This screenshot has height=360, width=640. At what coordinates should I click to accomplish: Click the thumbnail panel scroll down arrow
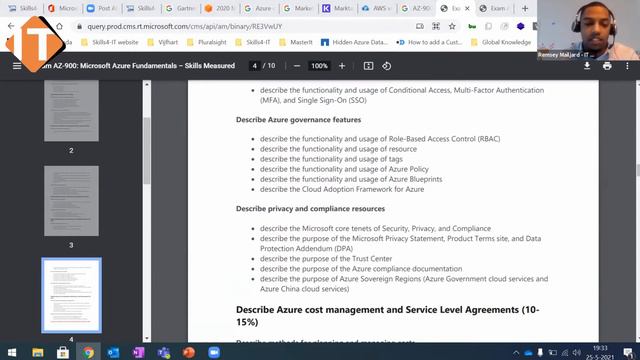pyautogui.click(x=147, y=339)
